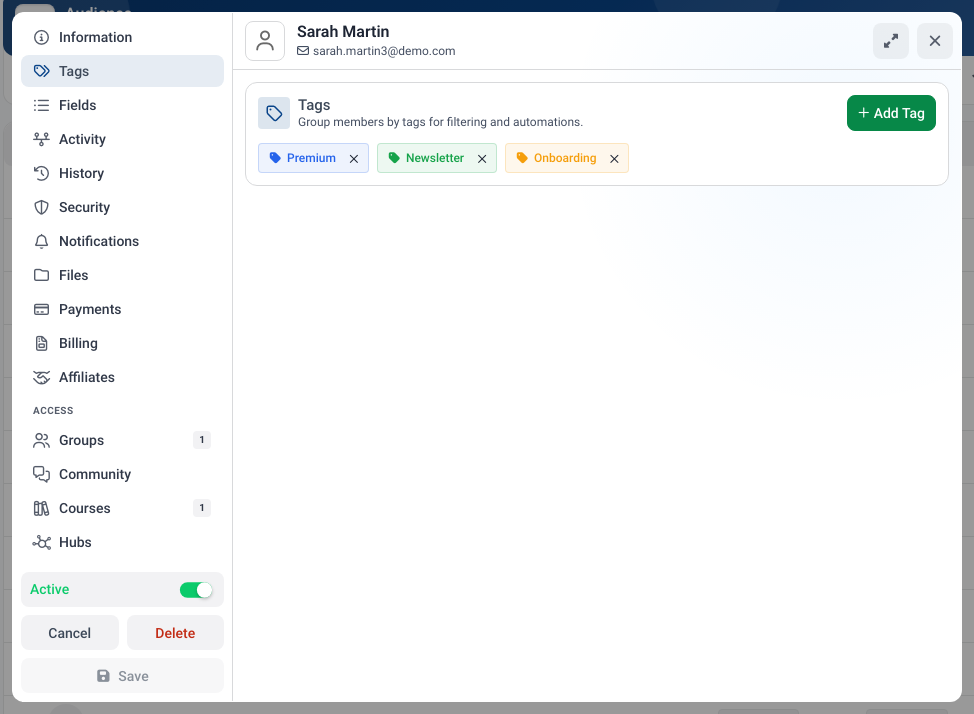Click the Affiliates handshake icon

point(41,377)
